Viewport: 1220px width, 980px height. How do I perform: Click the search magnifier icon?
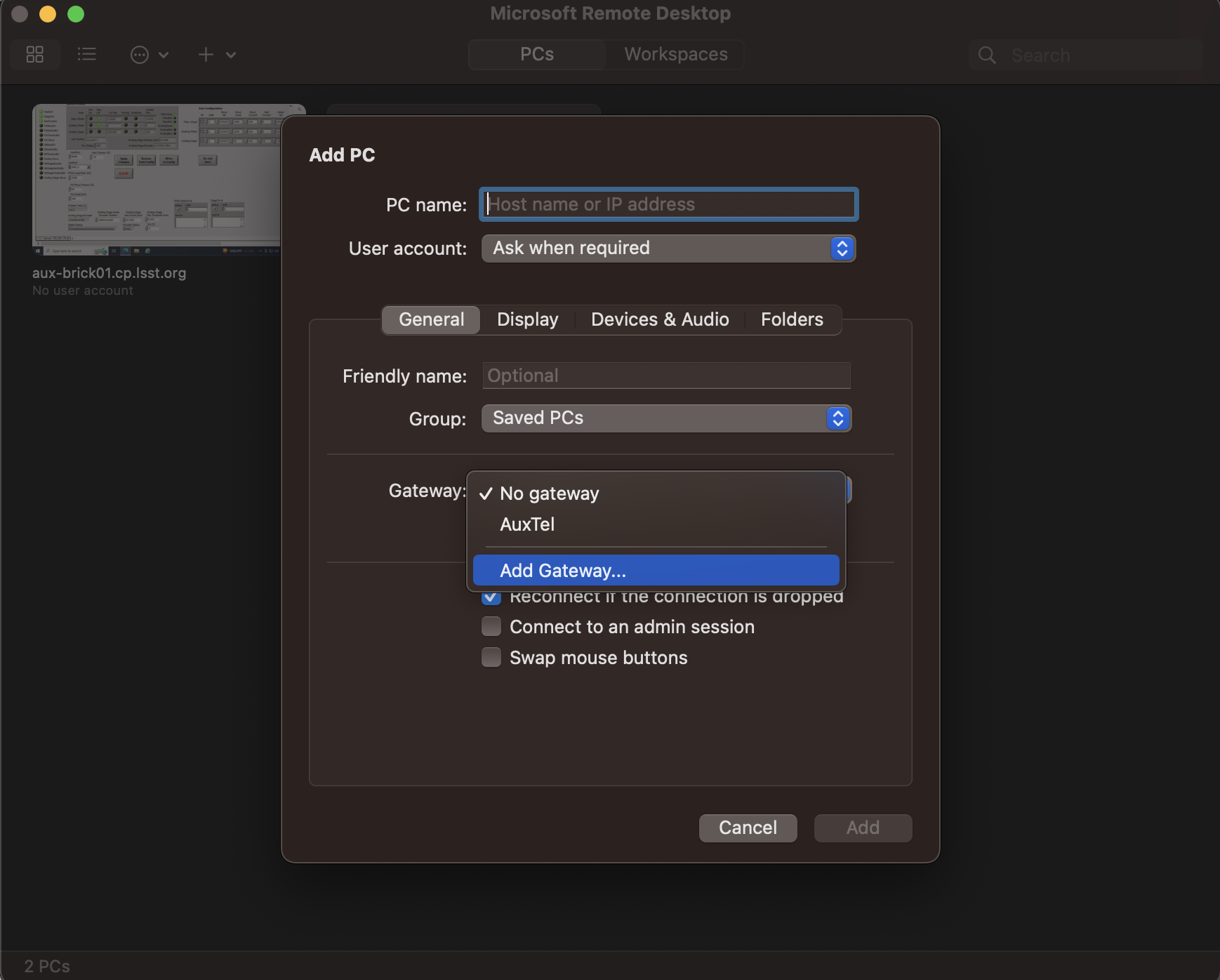[987, 55]
